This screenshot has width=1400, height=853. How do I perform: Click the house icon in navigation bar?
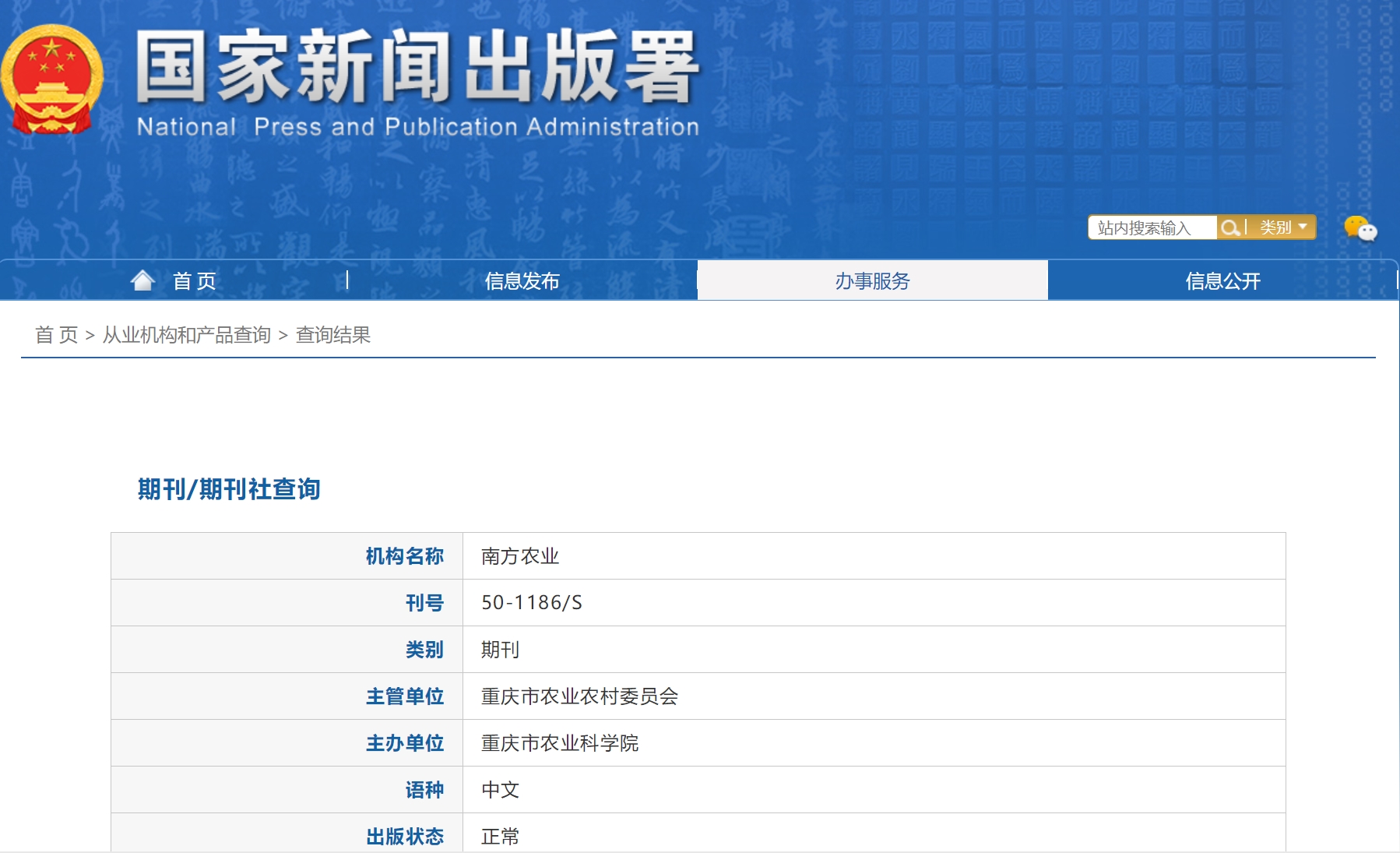point(142,280)
